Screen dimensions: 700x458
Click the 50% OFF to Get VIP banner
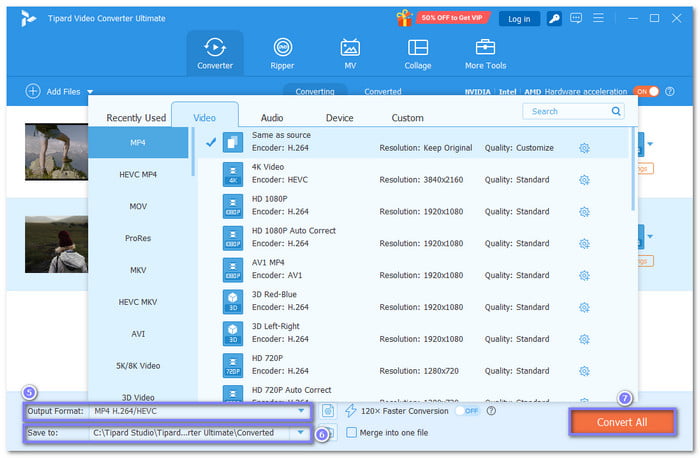pyautogui.click(x=452, y=18)
